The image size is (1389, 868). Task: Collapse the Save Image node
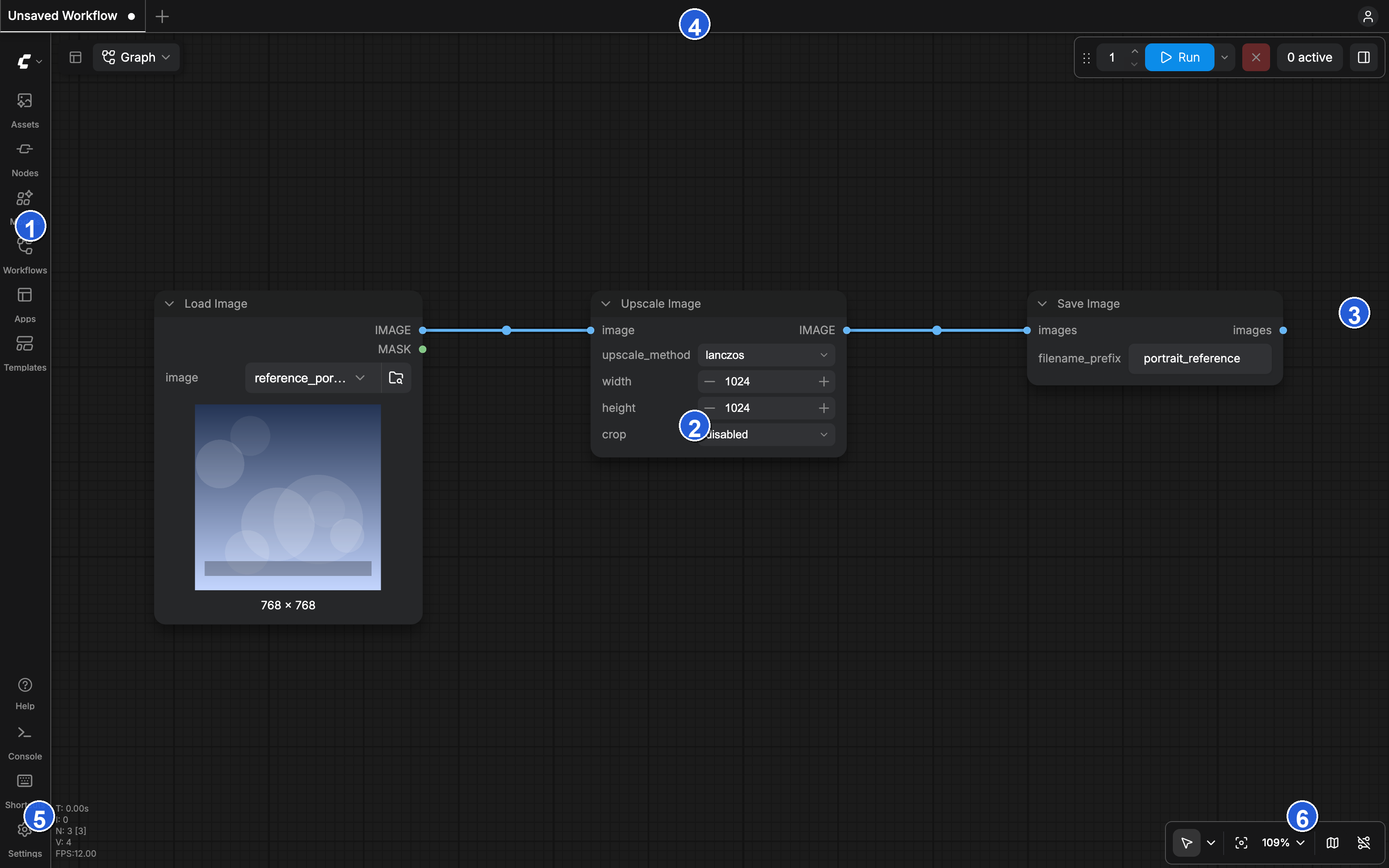1042,304
